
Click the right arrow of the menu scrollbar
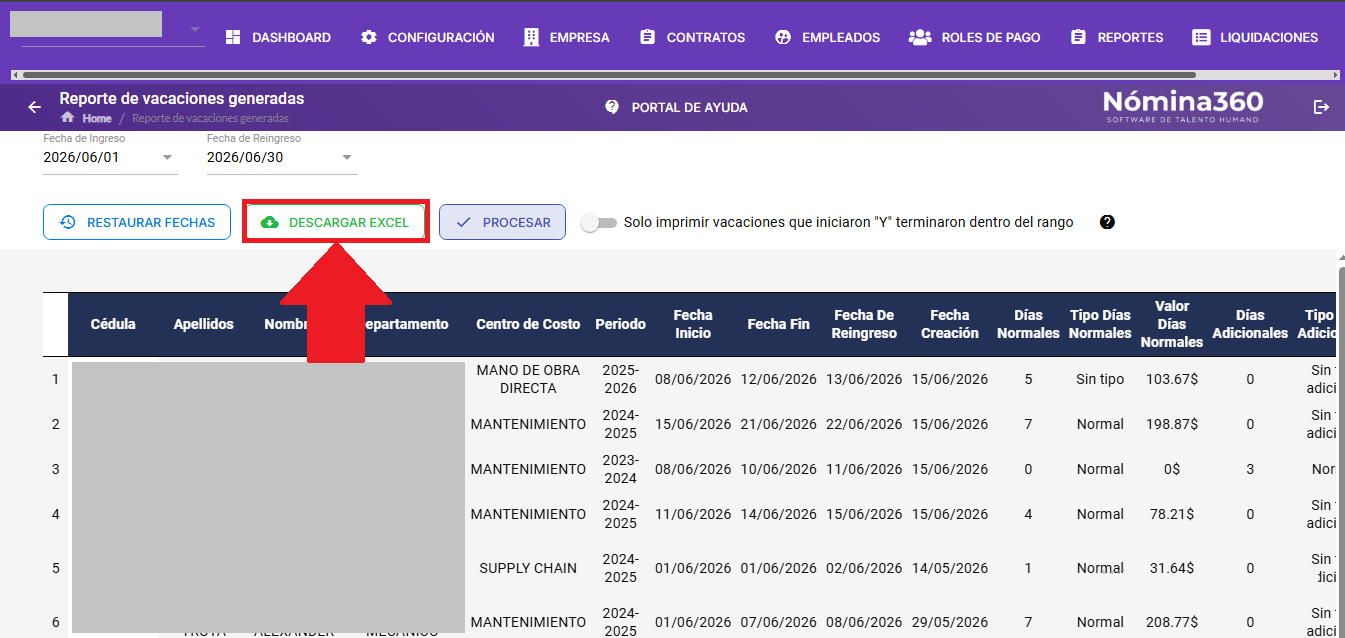[1335, 75]
